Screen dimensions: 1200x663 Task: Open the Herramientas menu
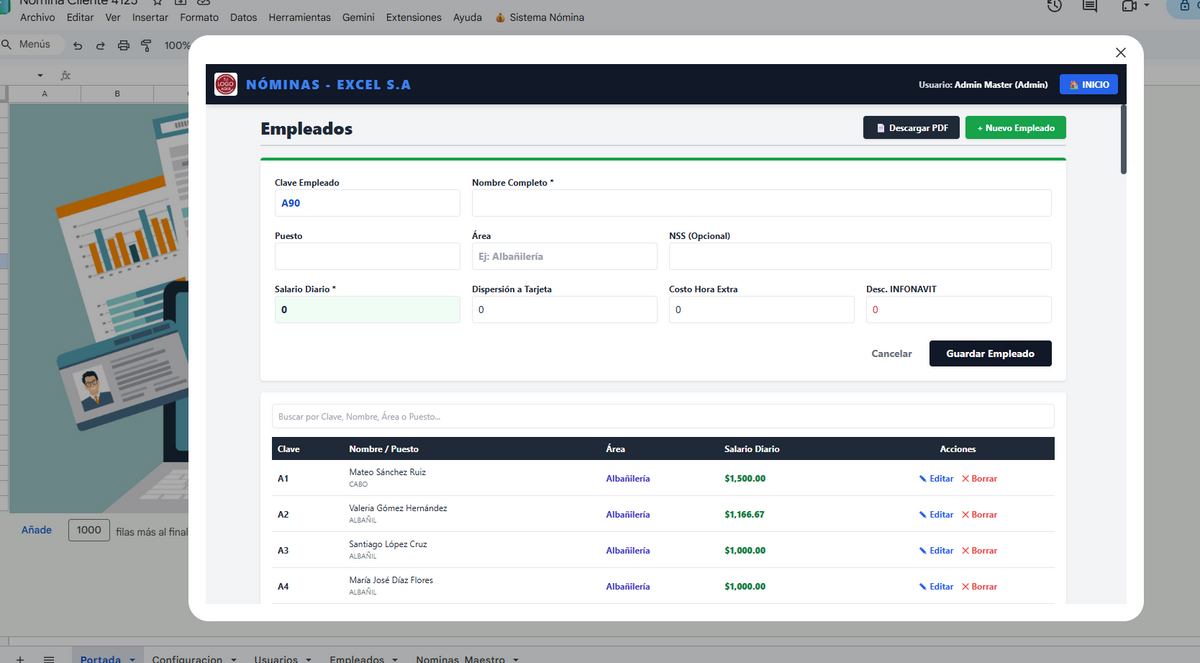(300, 18)
